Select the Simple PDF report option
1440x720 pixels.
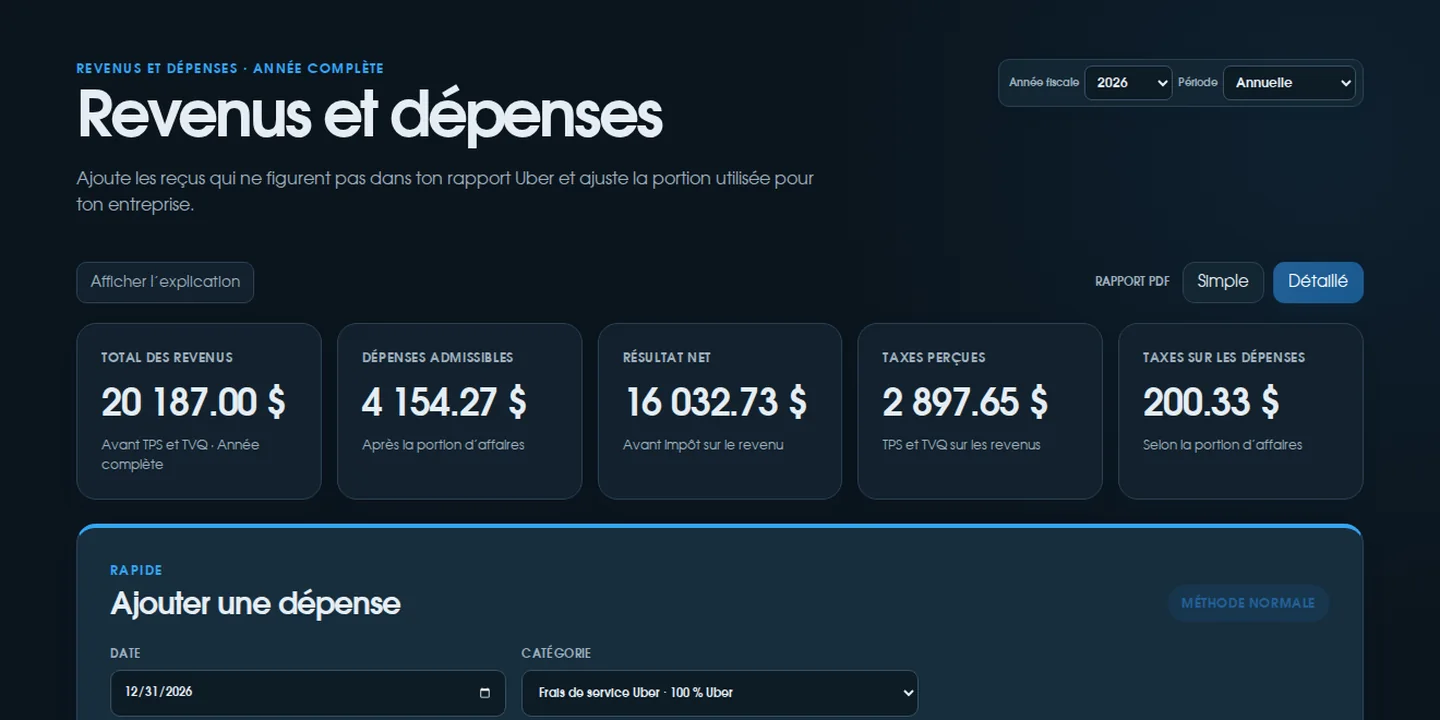click(x=1223, y=282)
